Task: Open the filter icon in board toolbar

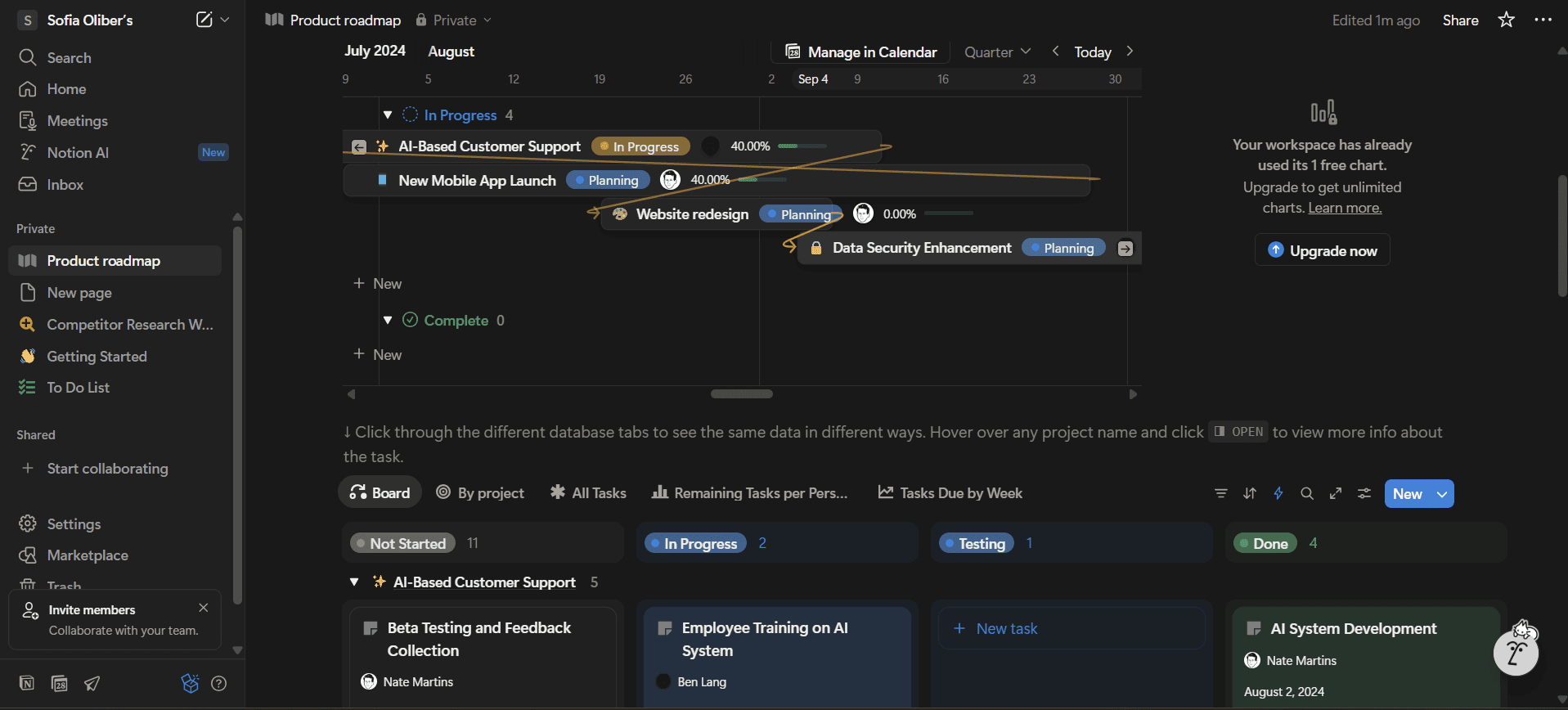Action: coord(1220,493)
